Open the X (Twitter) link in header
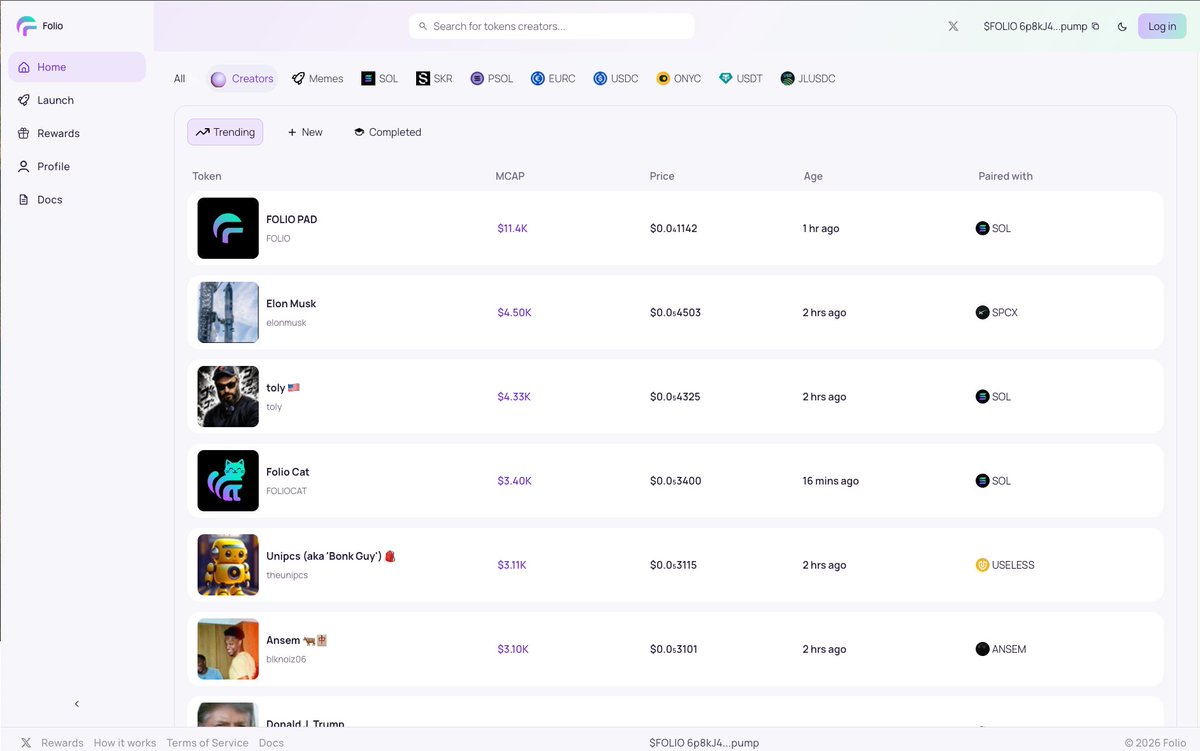The width and height of the screenshot is (1200, 751). pyautogui.click(x=953, y=26)
